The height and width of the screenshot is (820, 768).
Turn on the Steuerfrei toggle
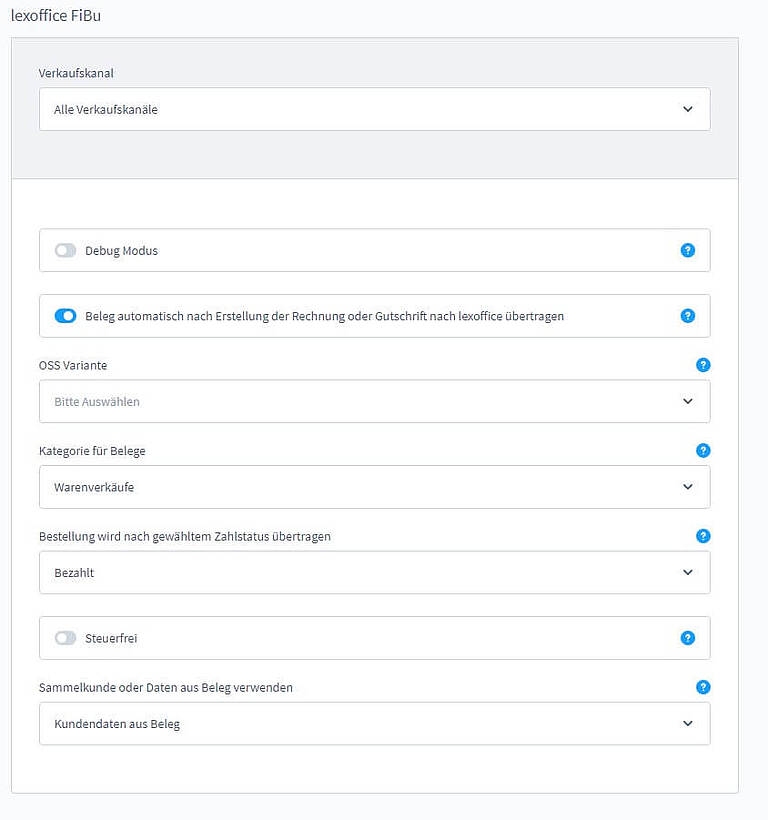[x=65, y=638]
